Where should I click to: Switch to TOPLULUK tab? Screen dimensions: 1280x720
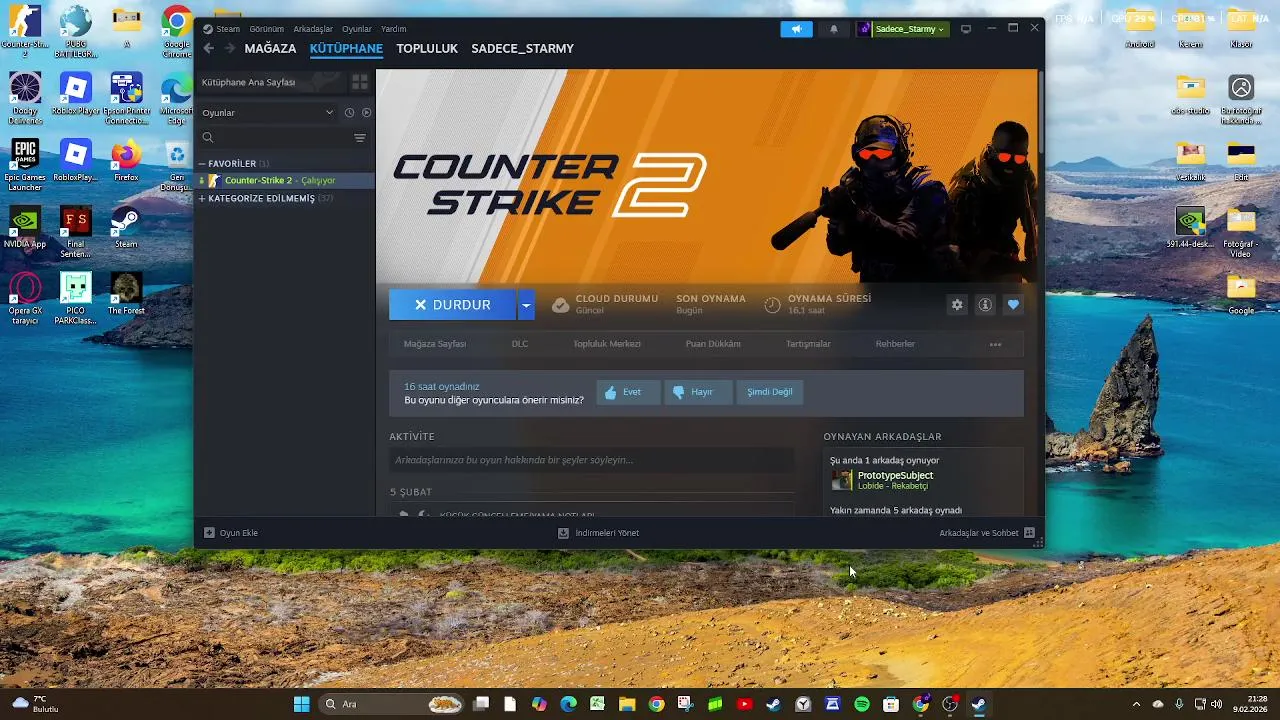(427, 48)
